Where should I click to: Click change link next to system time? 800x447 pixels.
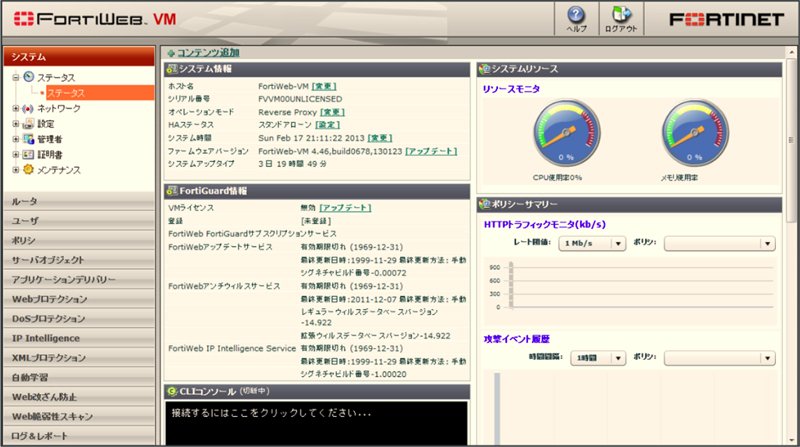(380, 138)
